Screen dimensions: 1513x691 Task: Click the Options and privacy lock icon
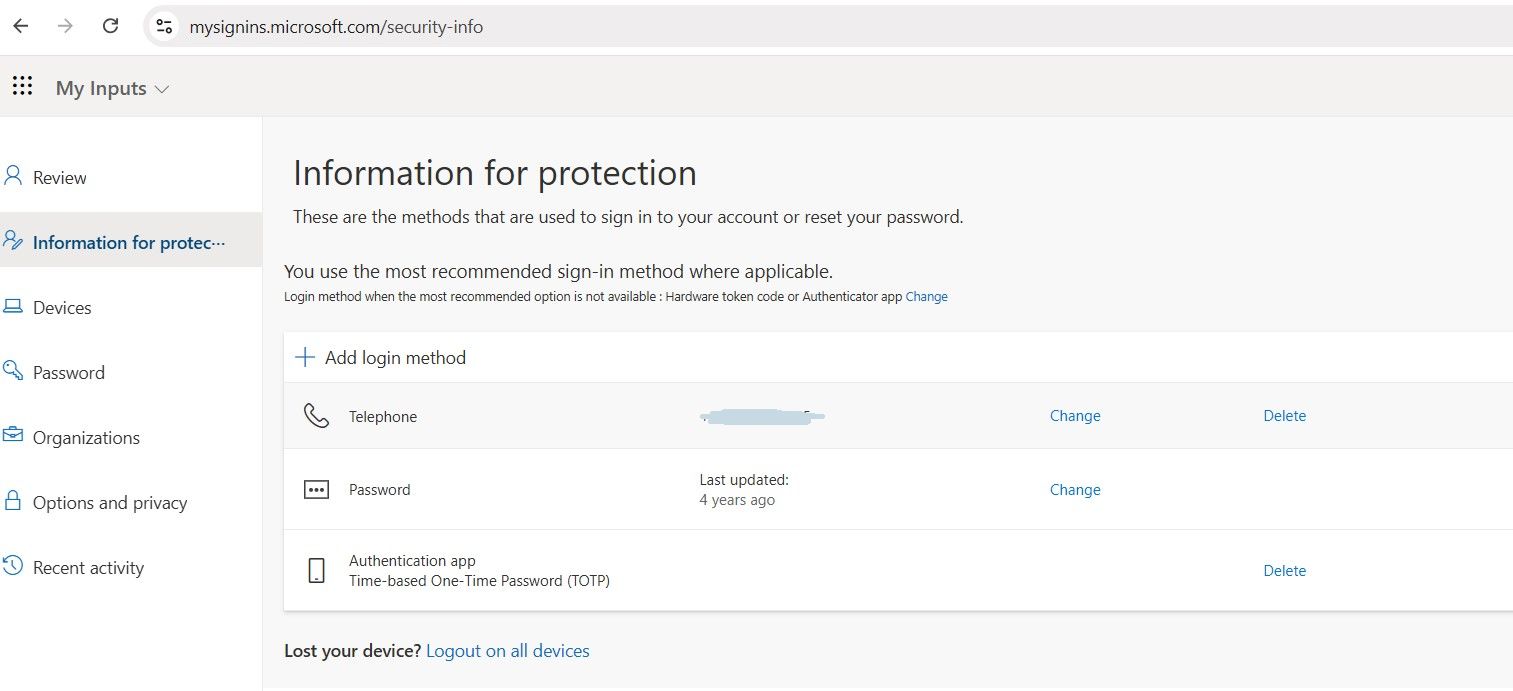tap(12, 502)
